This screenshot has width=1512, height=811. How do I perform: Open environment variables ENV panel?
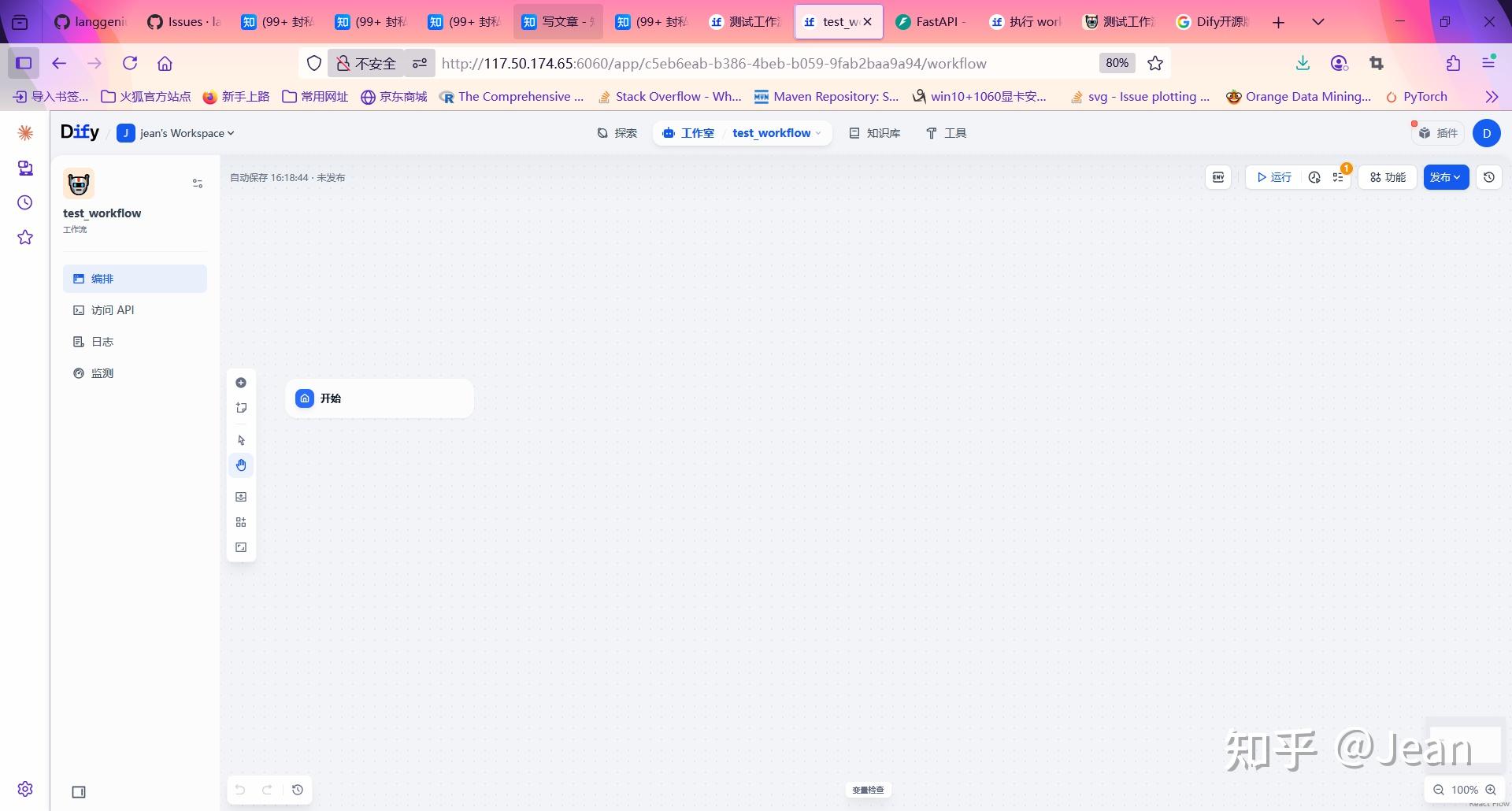pos(1218,177)
